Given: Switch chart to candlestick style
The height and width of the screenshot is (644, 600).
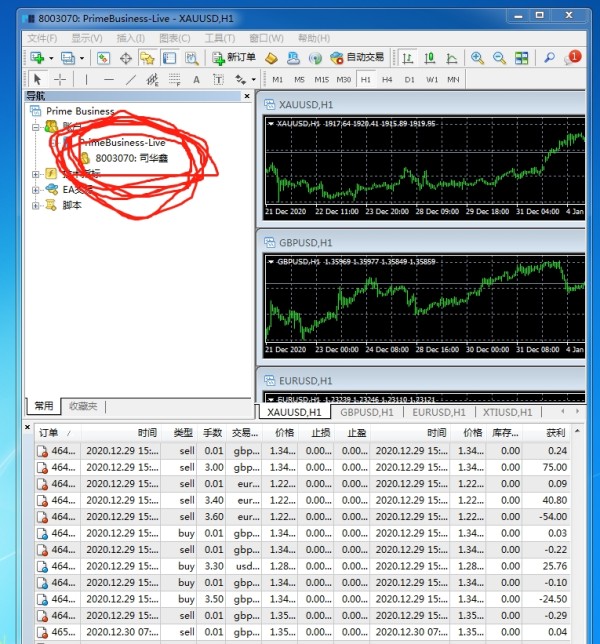Looking at the screenshot, I should coord(430,58).
